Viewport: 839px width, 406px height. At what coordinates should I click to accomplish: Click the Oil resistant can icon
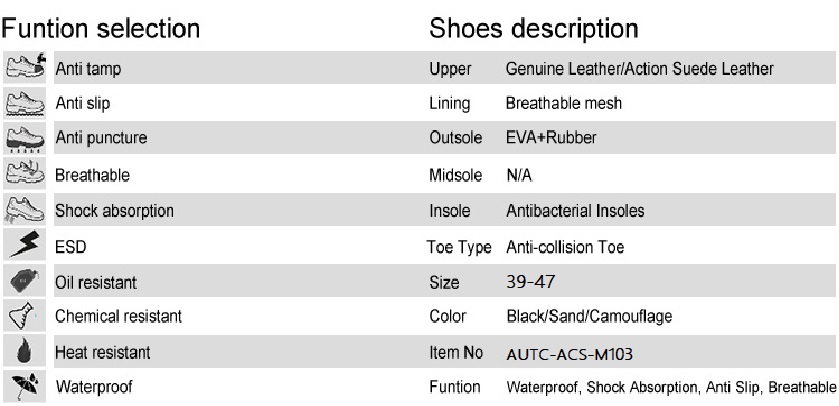(x=25, y=280)
